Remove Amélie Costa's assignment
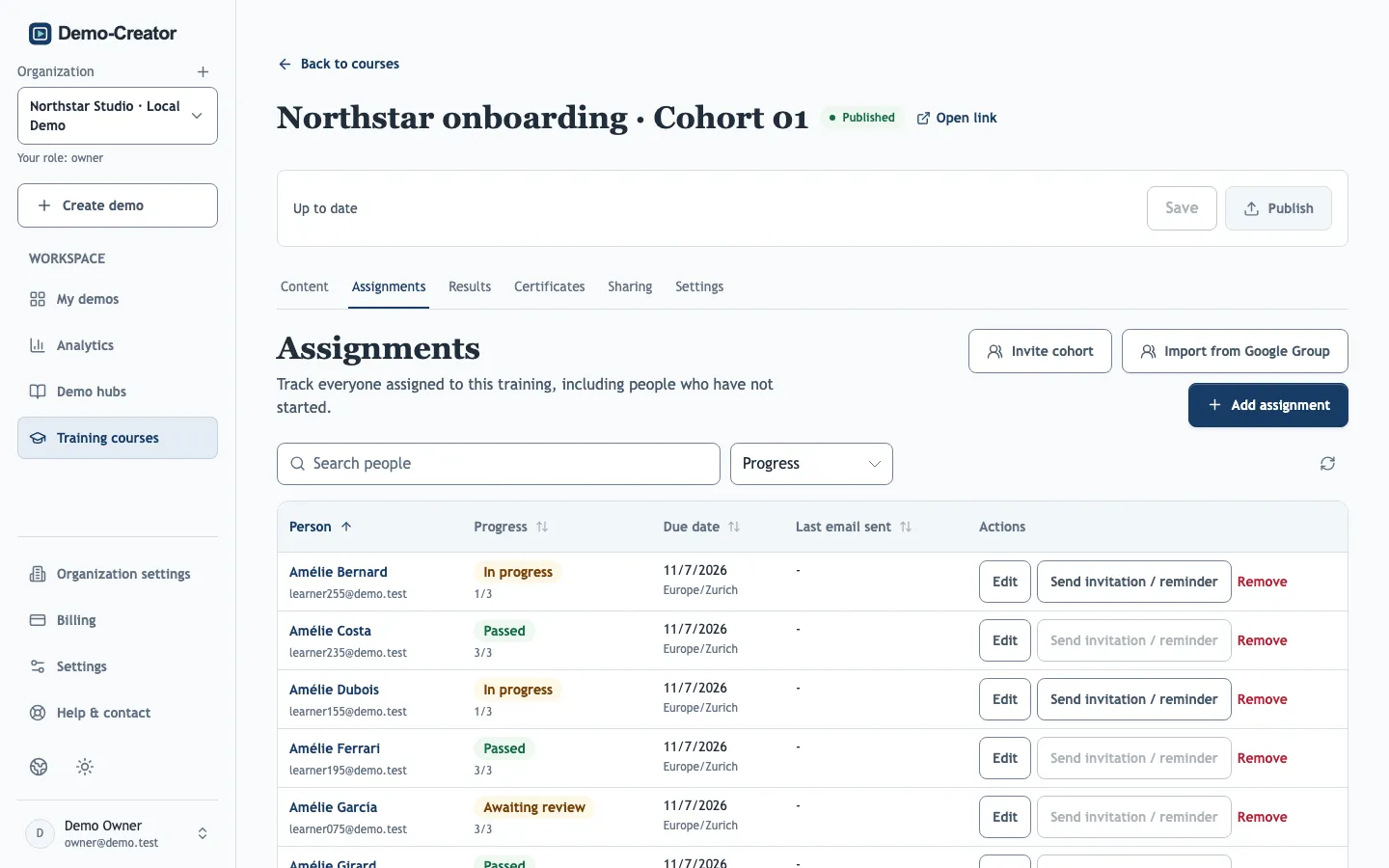The height and width of the screenshot is (868, 1389). point(1263,640)
